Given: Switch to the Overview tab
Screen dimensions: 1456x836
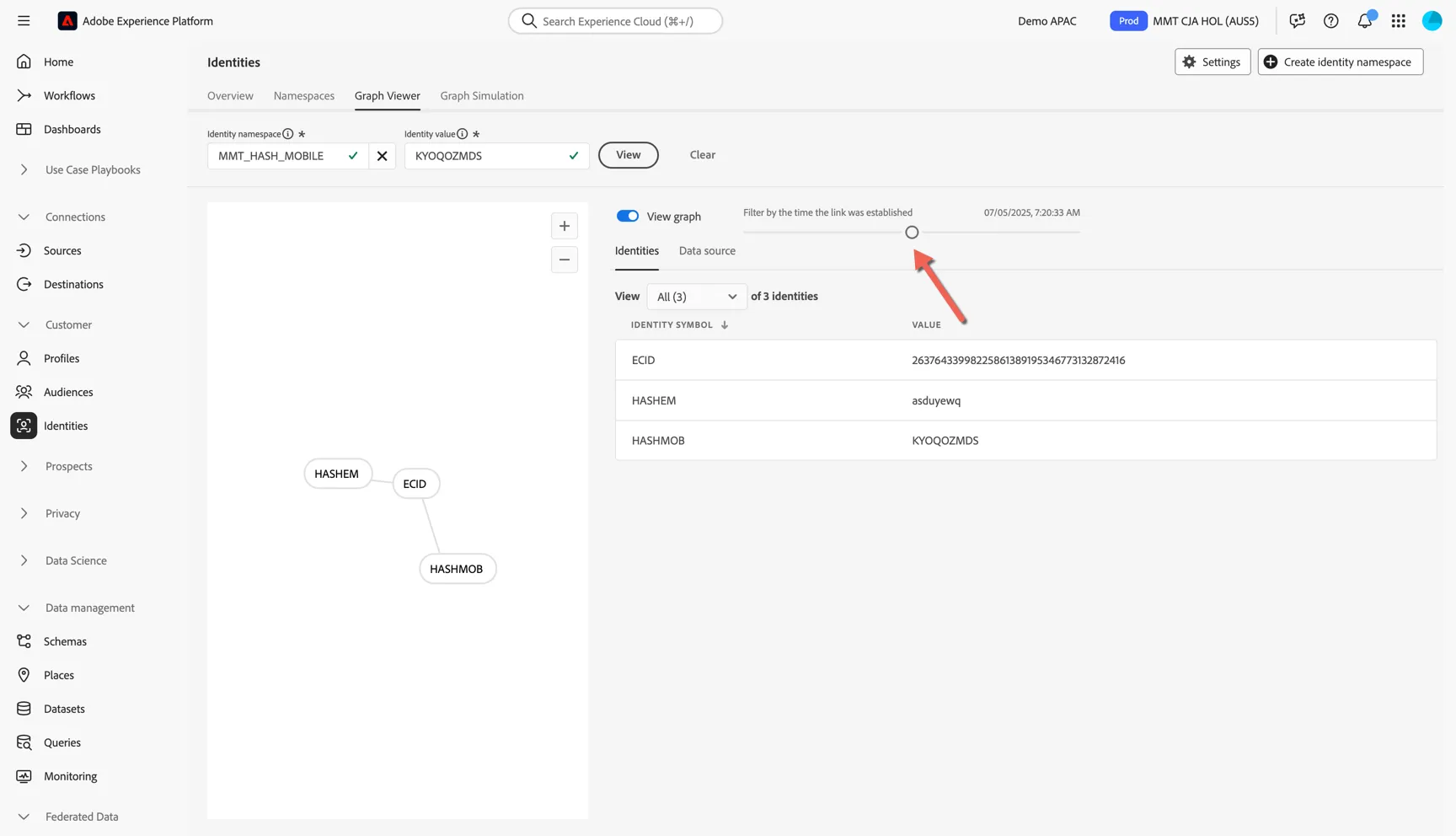Looking at the screenshot, I should pos(230,96).
